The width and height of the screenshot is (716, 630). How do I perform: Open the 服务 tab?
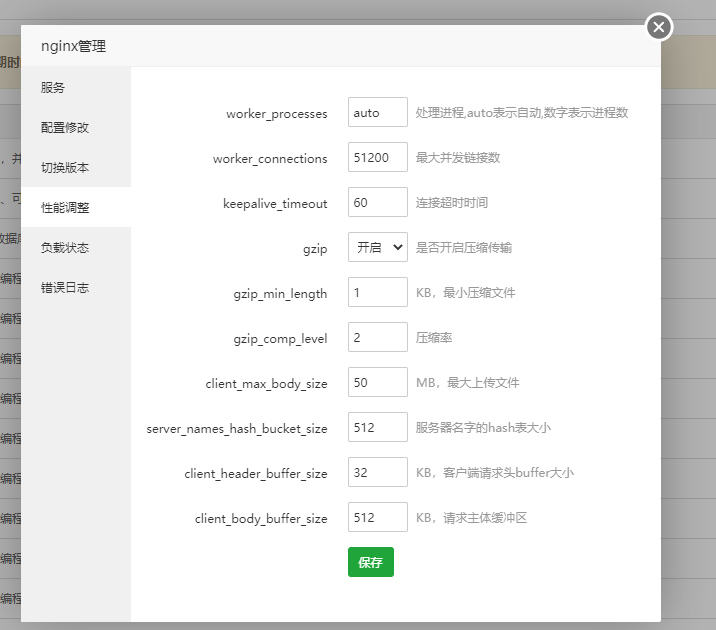pyautogui.click(x=76, y=87)
